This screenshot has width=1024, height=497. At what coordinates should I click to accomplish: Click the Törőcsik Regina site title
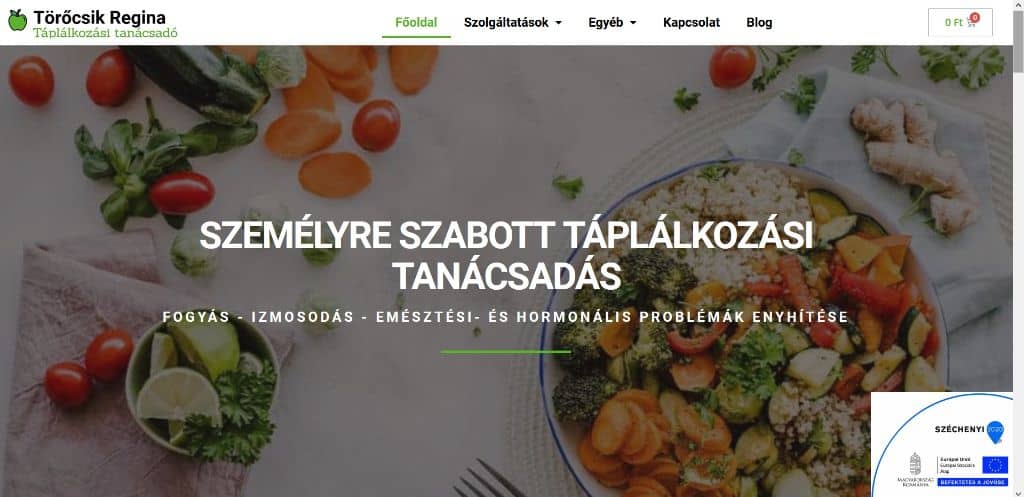click(99, 17)
